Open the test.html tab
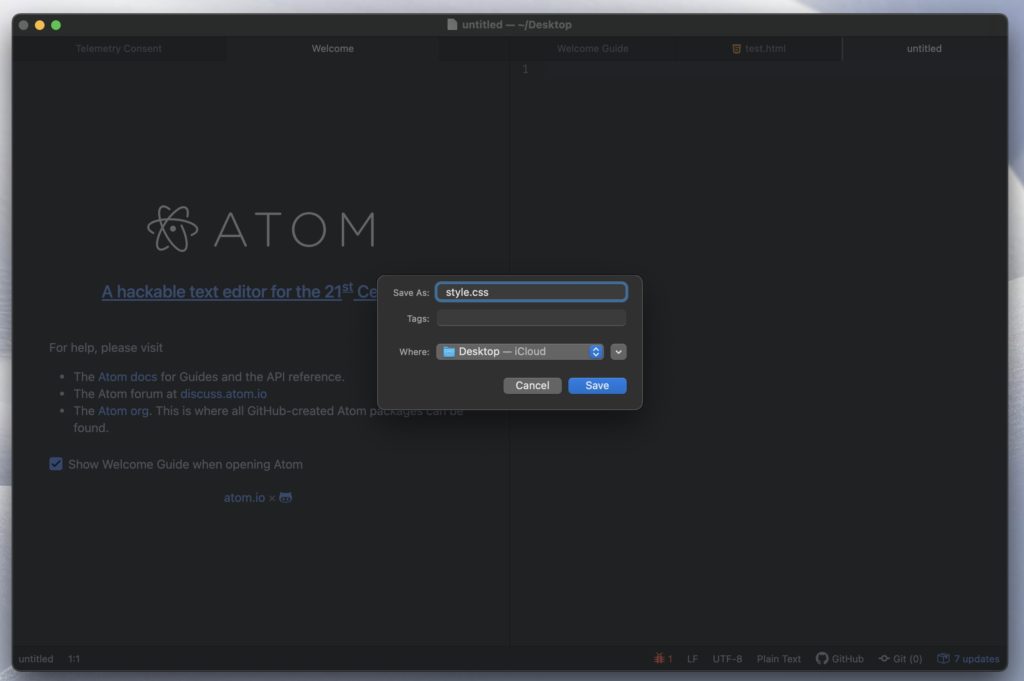 point(759,48)
